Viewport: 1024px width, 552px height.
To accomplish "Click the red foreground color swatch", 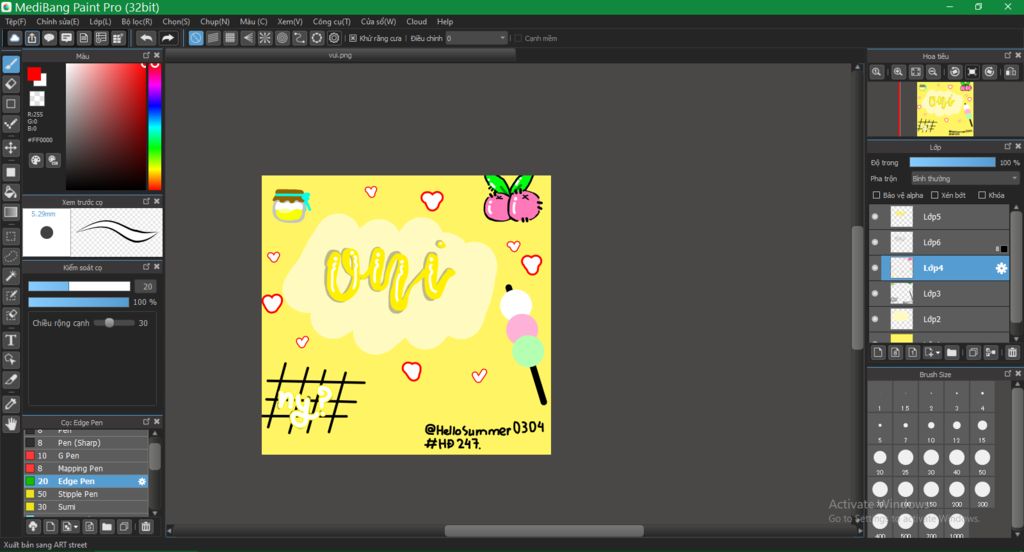I will (x=34, y=74).
